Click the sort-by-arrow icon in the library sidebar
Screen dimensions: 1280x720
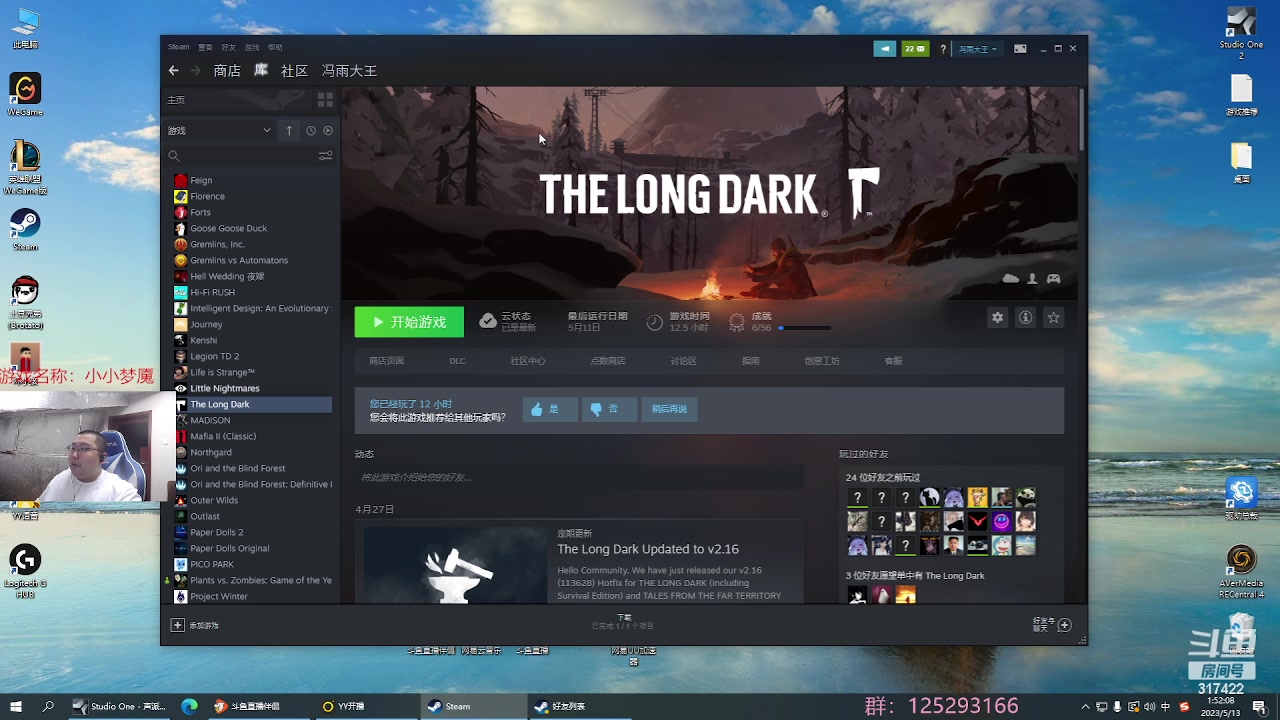click(289, 131)
